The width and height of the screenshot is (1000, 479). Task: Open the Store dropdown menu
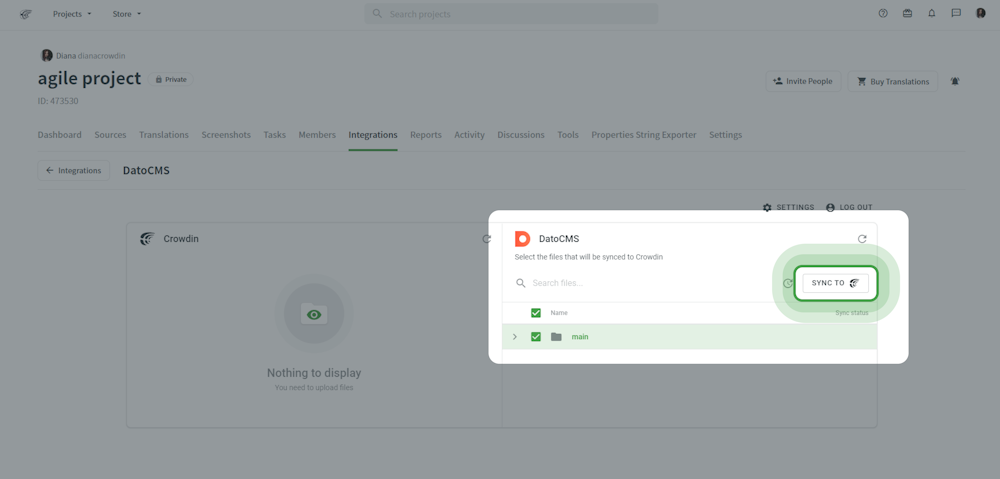[127, 14]
